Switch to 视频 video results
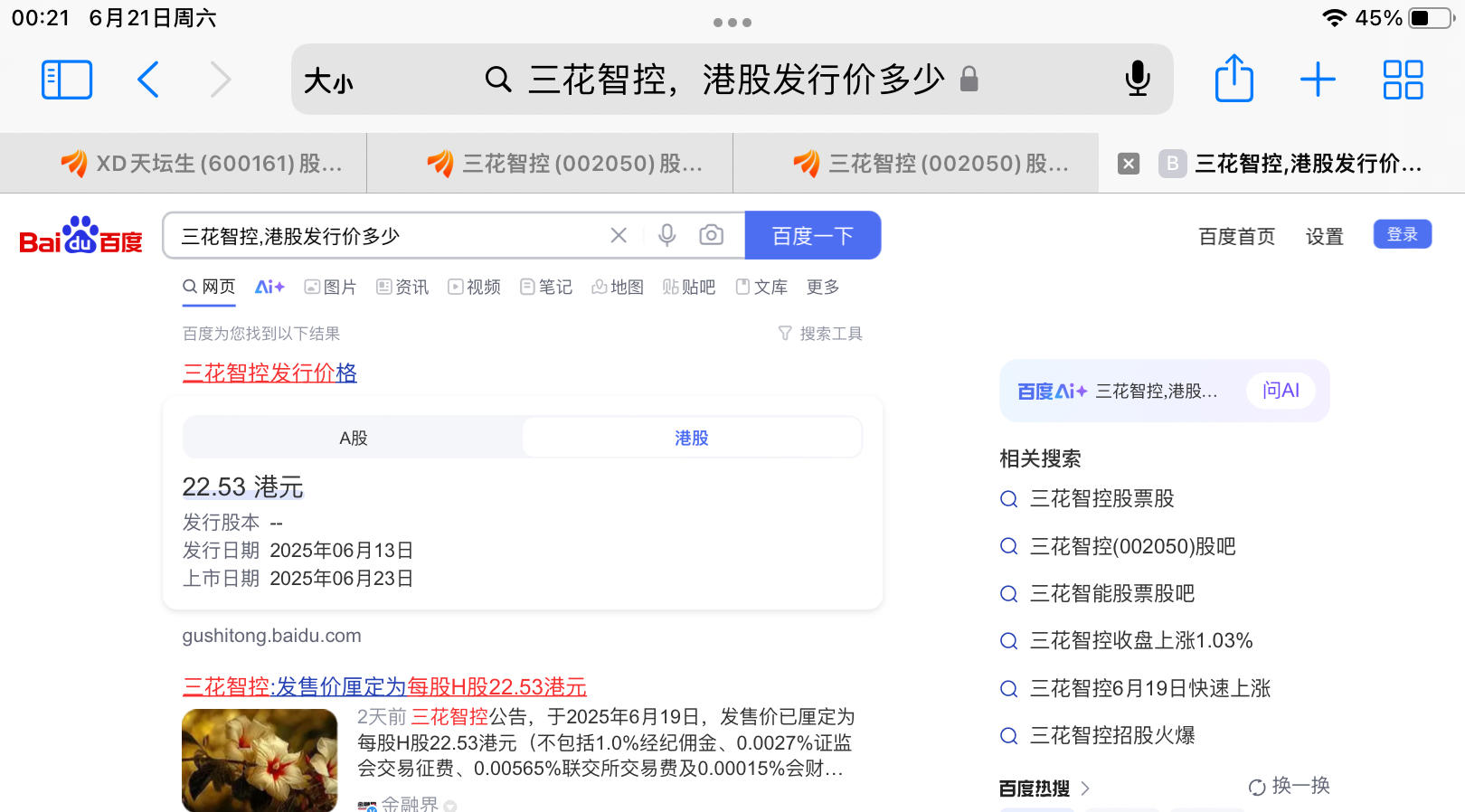 [474, 287]
